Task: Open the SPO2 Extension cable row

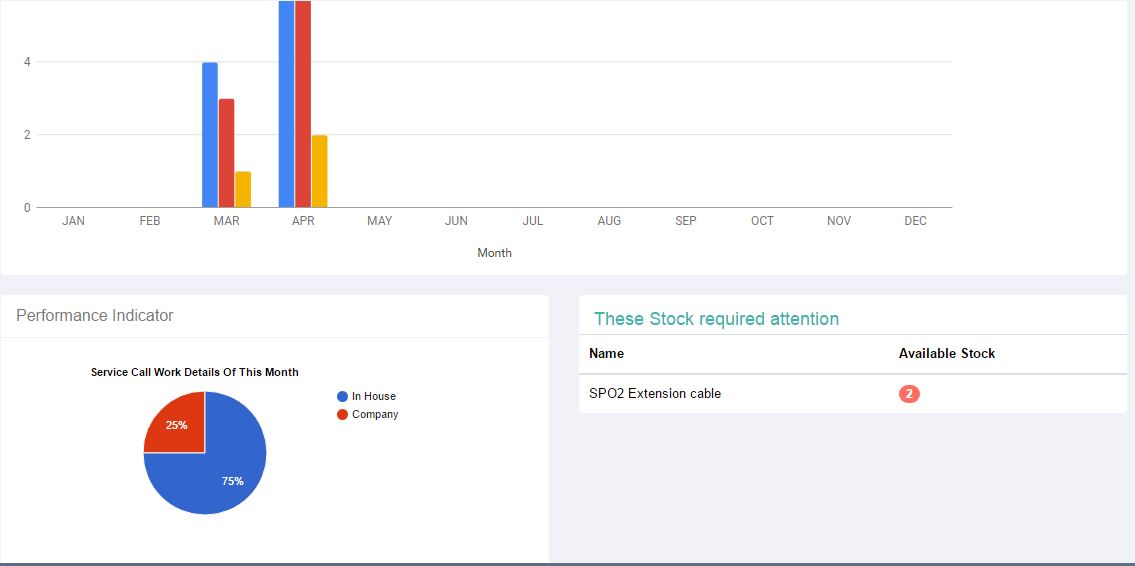Action: (853, 394)
